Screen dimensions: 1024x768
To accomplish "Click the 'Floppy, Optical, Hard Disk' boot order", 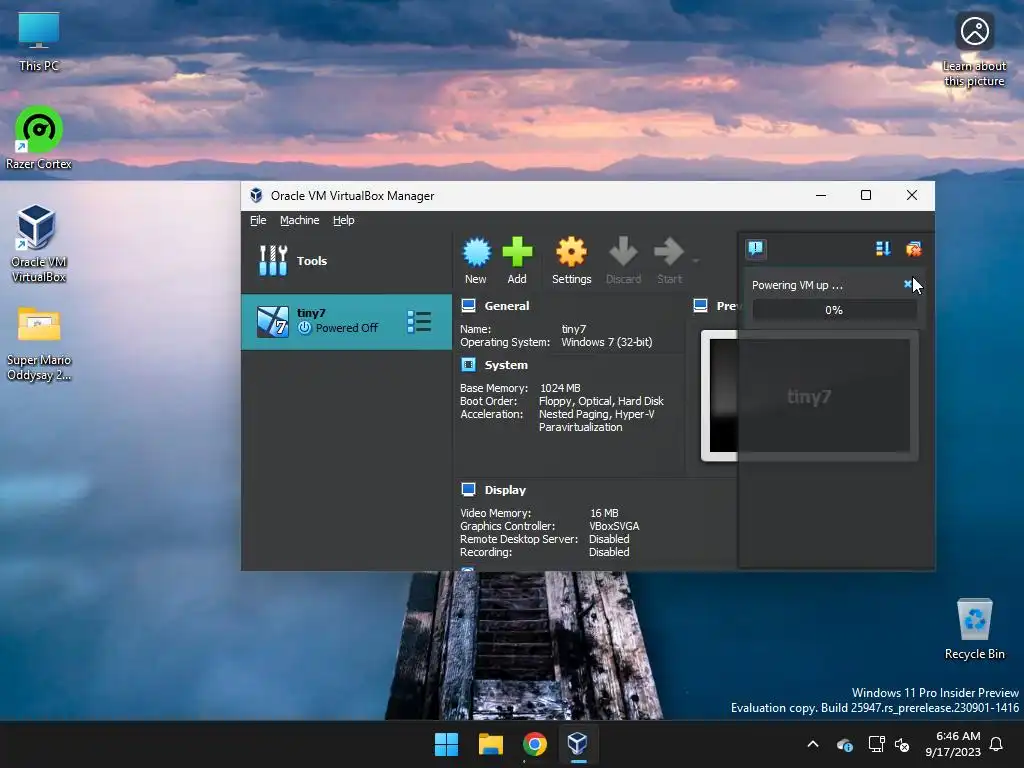I will pos(601,401).
